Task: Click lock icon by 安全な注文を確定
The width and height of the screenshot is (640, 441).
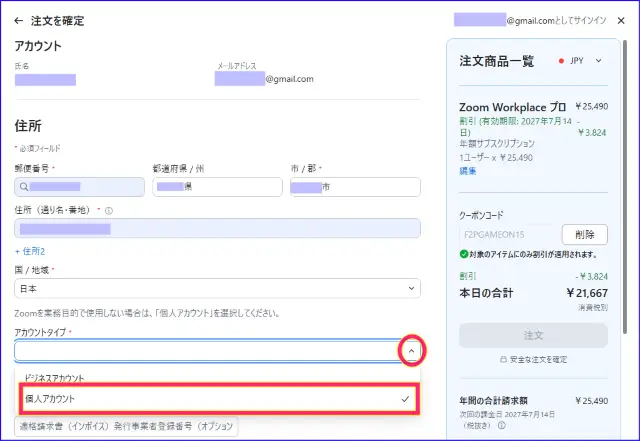Action: point(504,360)
